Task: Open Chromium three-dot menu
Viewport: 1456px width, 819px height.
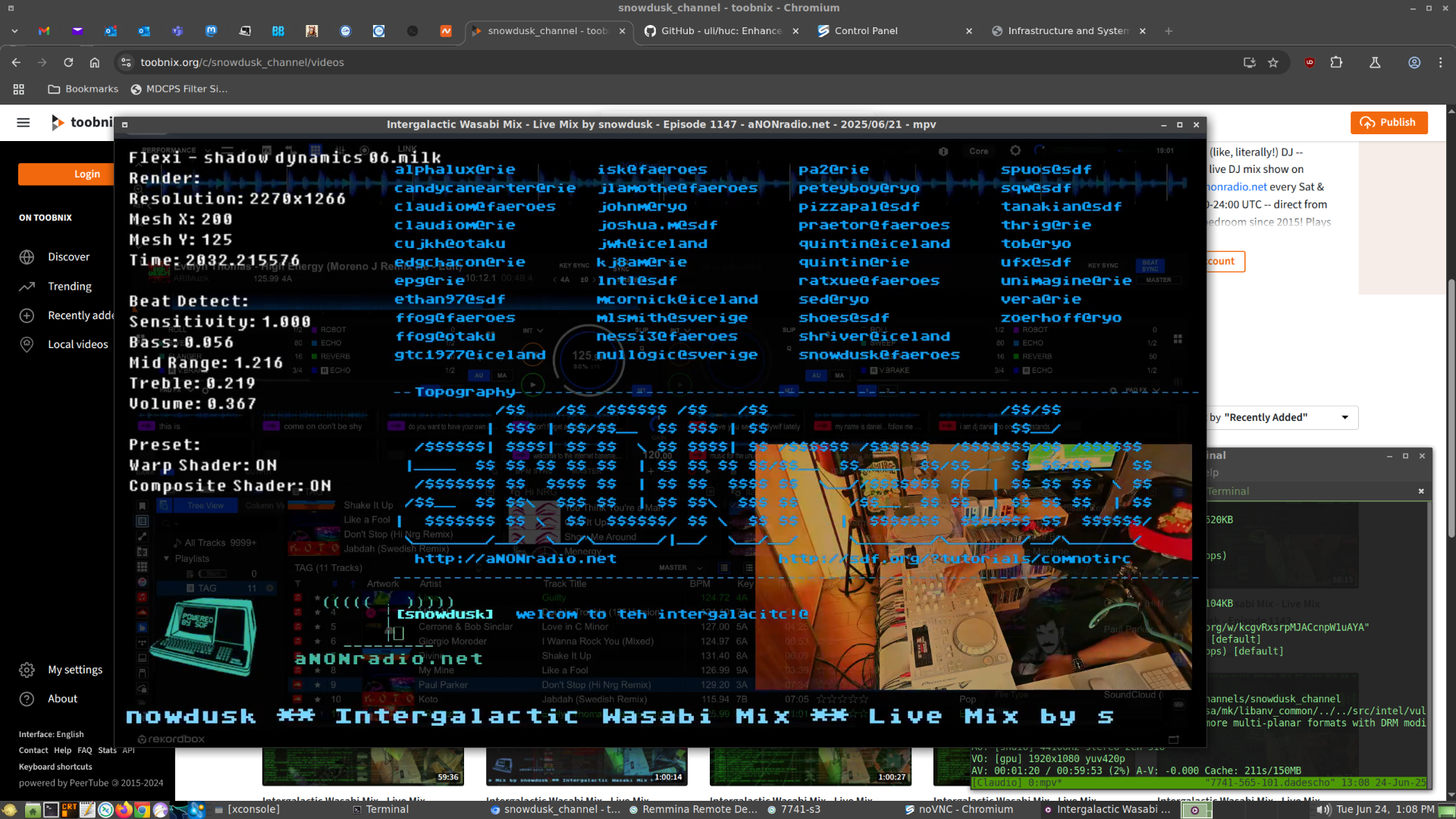Action: pyautogui.click(x=1440, y=62)
